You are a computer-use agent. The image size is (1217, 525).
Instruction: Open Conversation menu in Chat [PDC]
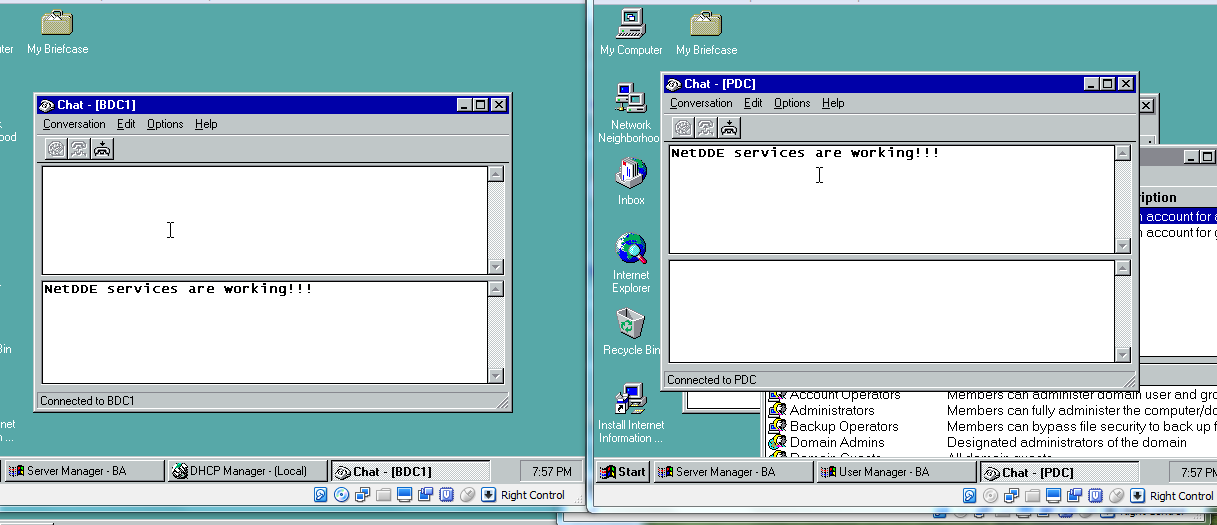pyautogui.click(x=701, y=103)
